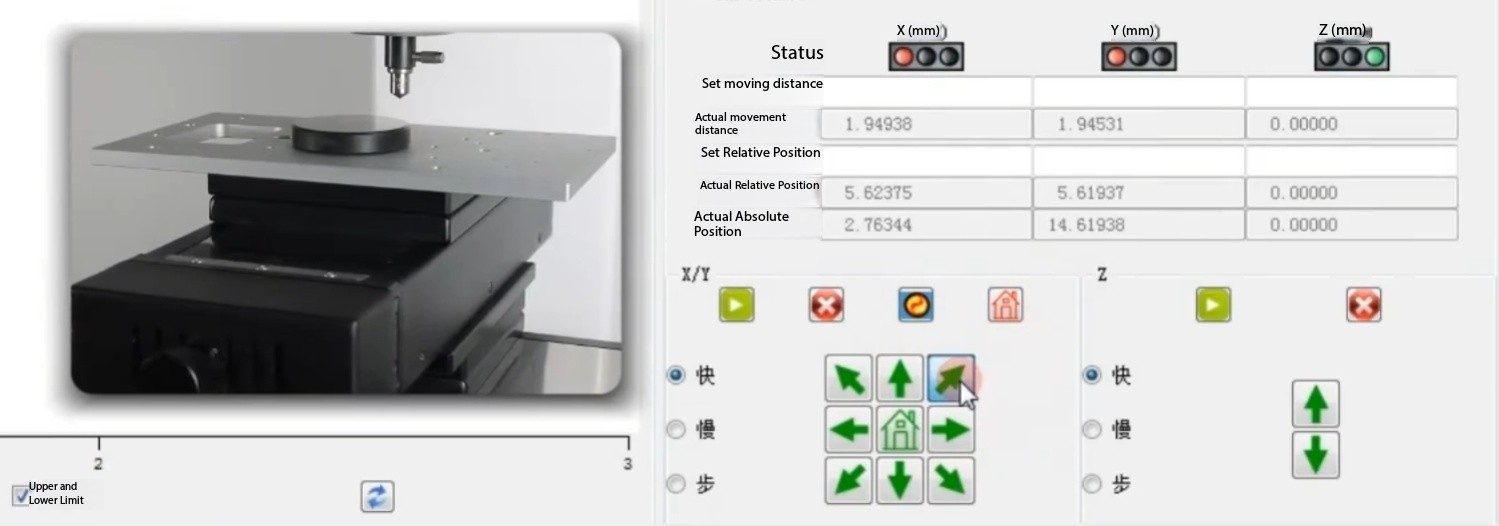
Task: Click Set moving distance Y input field
Action: 1138,91
